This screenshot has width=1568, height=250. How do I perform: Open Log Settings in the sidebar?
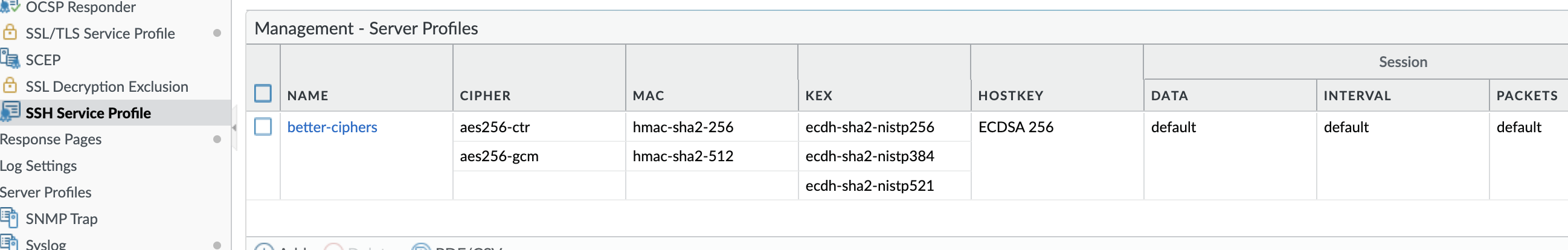click(x=38, y=165)
